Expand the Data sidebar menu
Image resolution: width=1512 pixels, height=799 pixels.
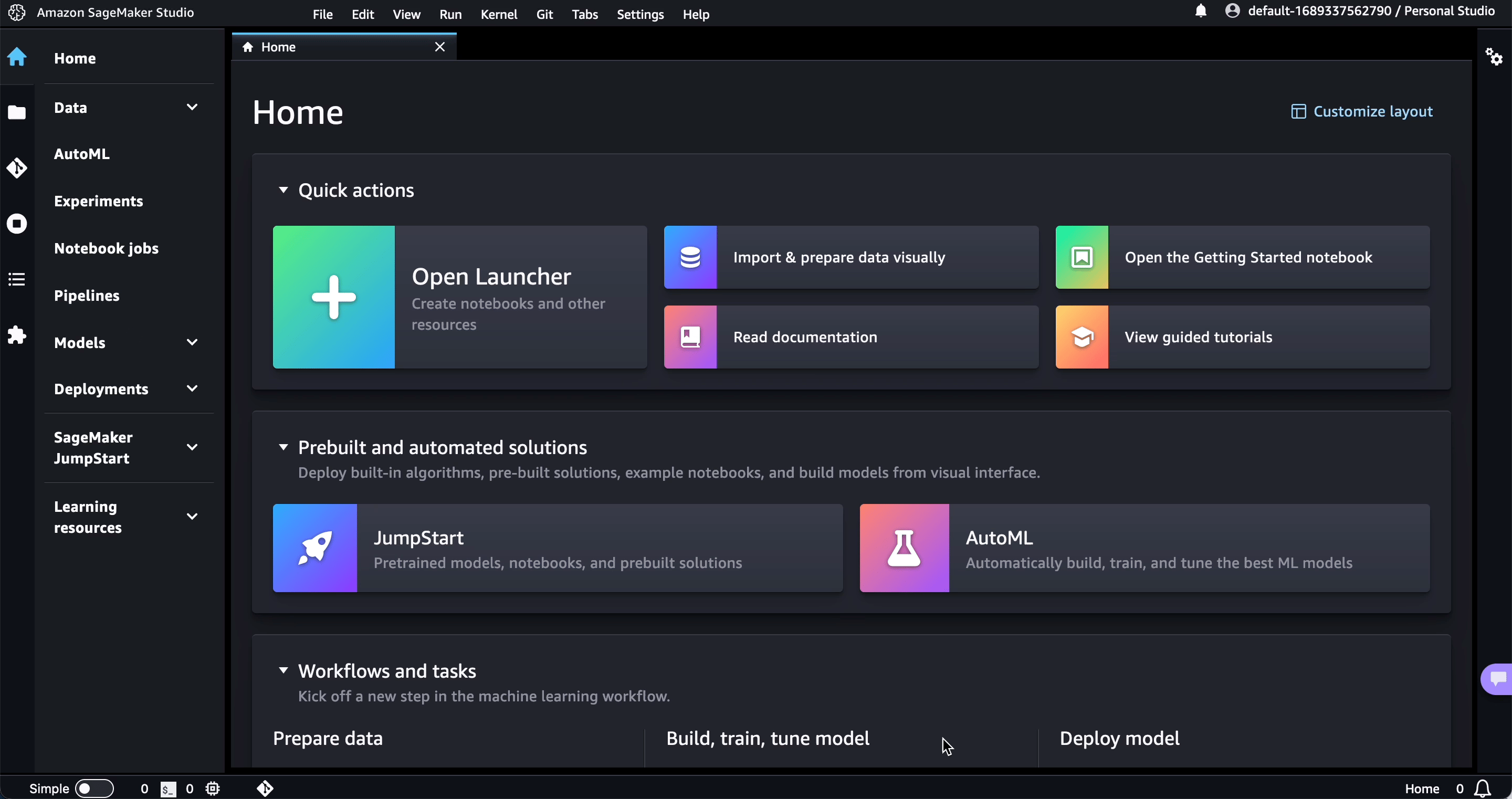click(x=191, y=108)
